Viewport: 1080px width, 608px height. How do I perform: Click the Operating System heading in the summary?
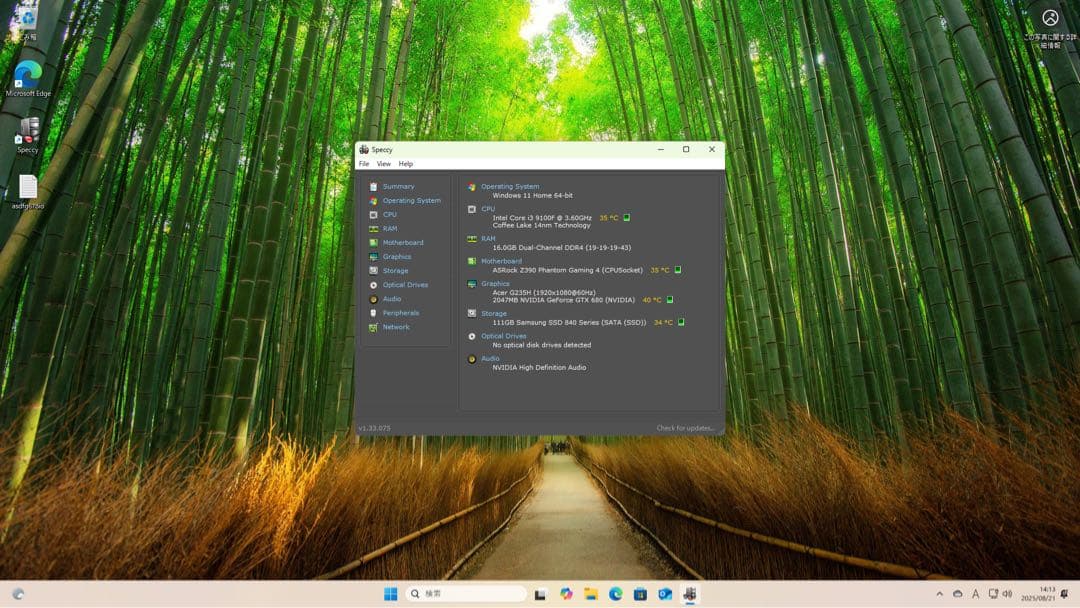tap(509, 185)
